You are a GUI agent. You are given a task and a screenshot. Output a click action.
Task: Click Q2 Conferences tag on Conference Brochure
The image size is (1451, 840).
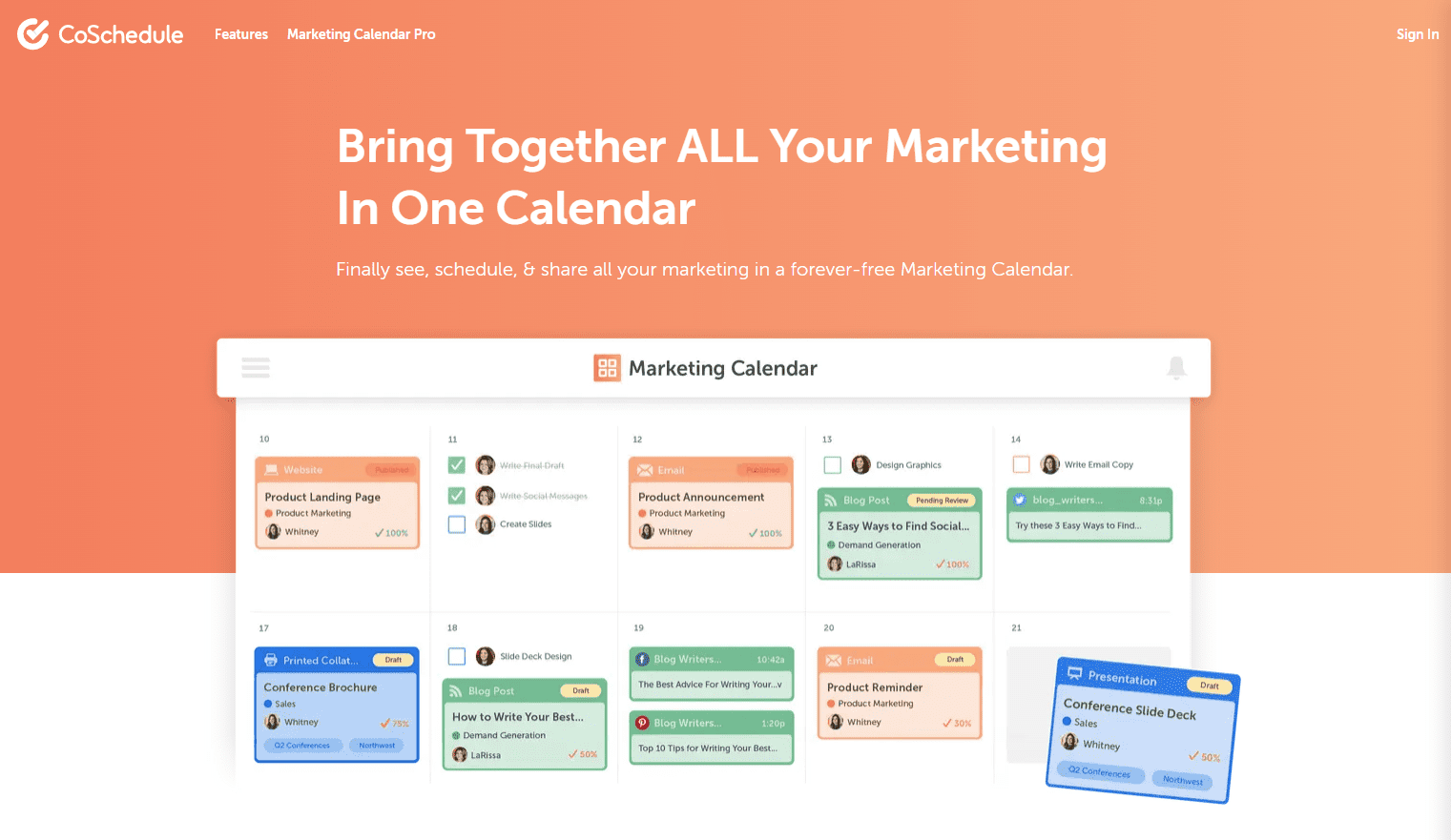302,746
